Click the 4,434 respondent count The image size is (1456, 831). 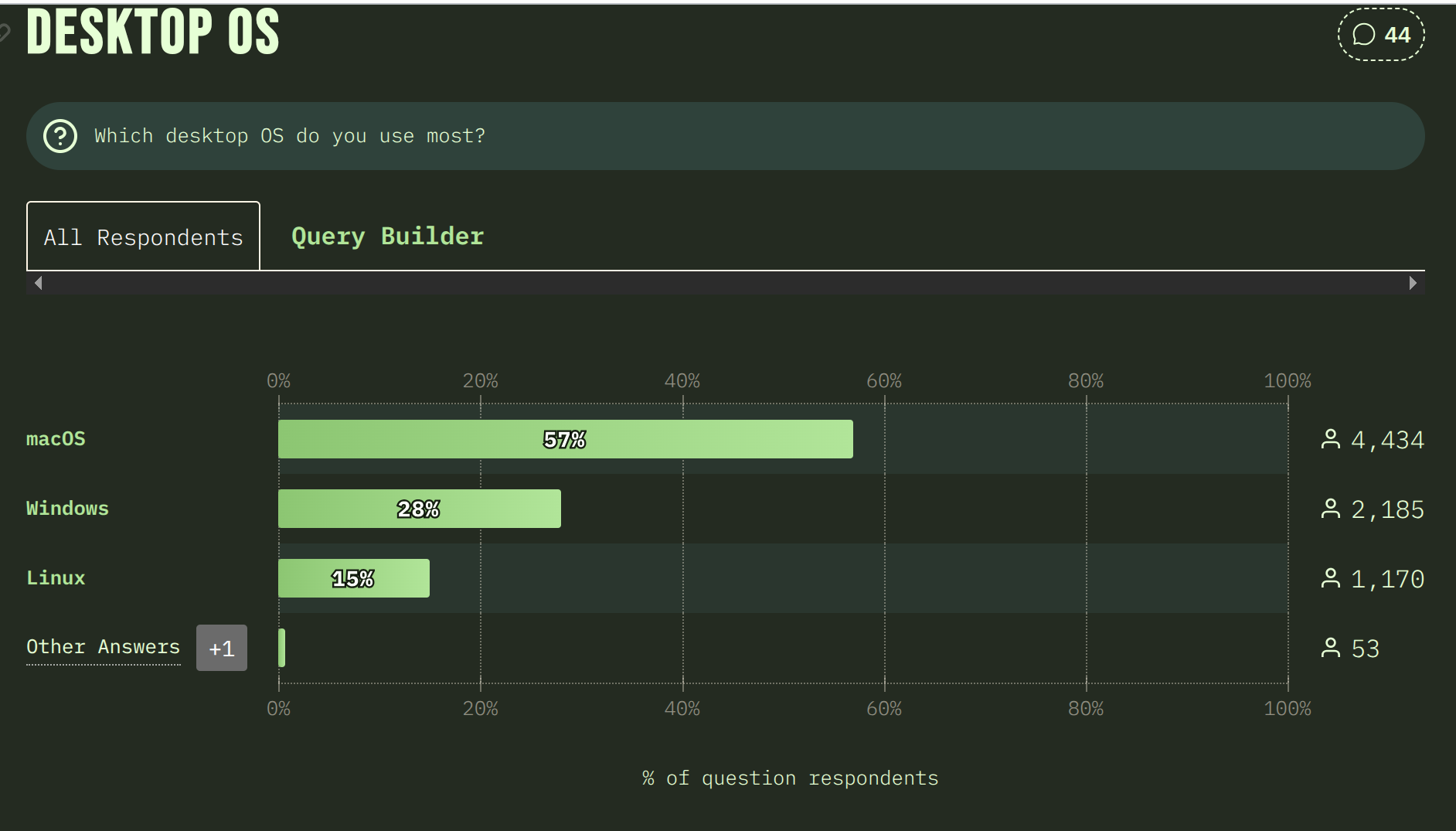pos(1387,440)
